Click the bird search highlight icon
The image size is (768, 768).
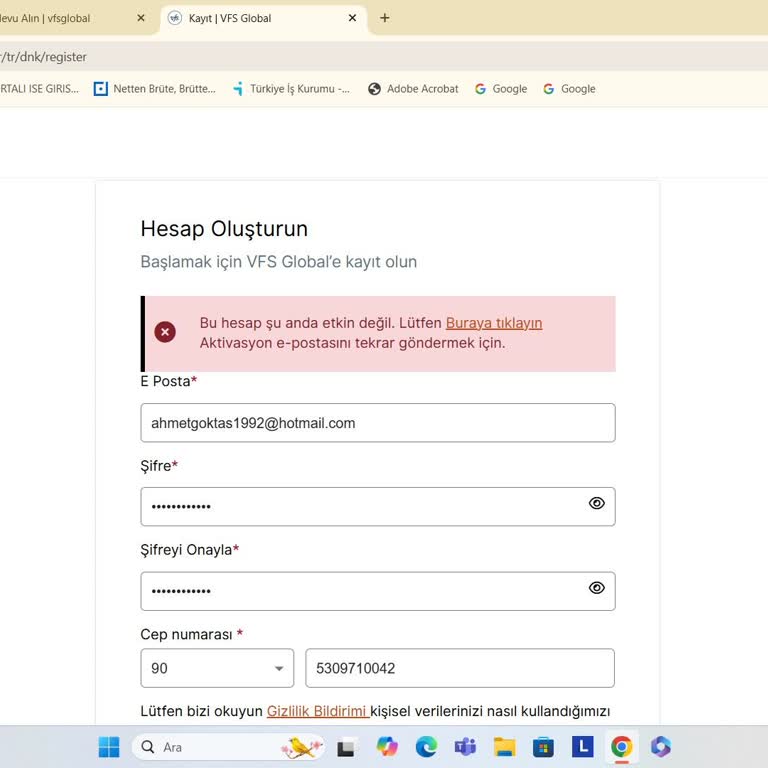click(x=301, y=747)
